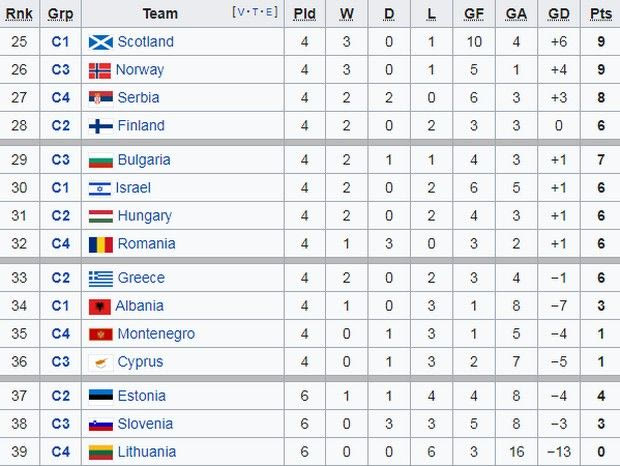Click the Greece flag icon
The height and width of the screenshot is (466, 620).
pyautogui.click(x=100, y=278)
